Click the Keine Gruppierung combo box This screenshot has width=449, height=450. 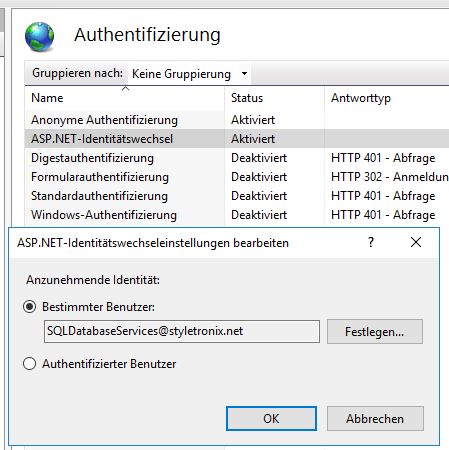coord(189,74)
